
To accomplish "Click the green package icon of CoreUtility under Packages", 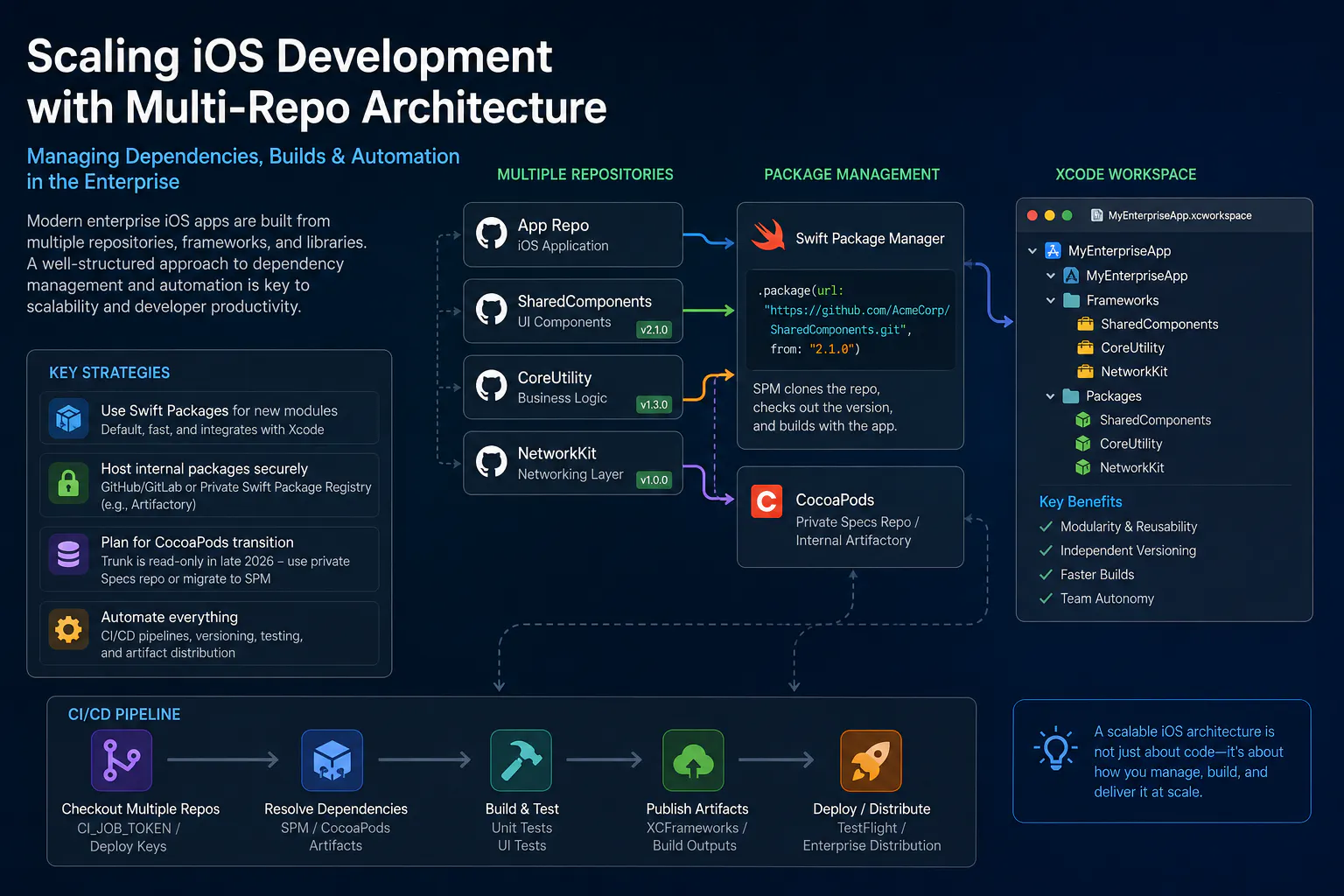I will [1083, 444].
